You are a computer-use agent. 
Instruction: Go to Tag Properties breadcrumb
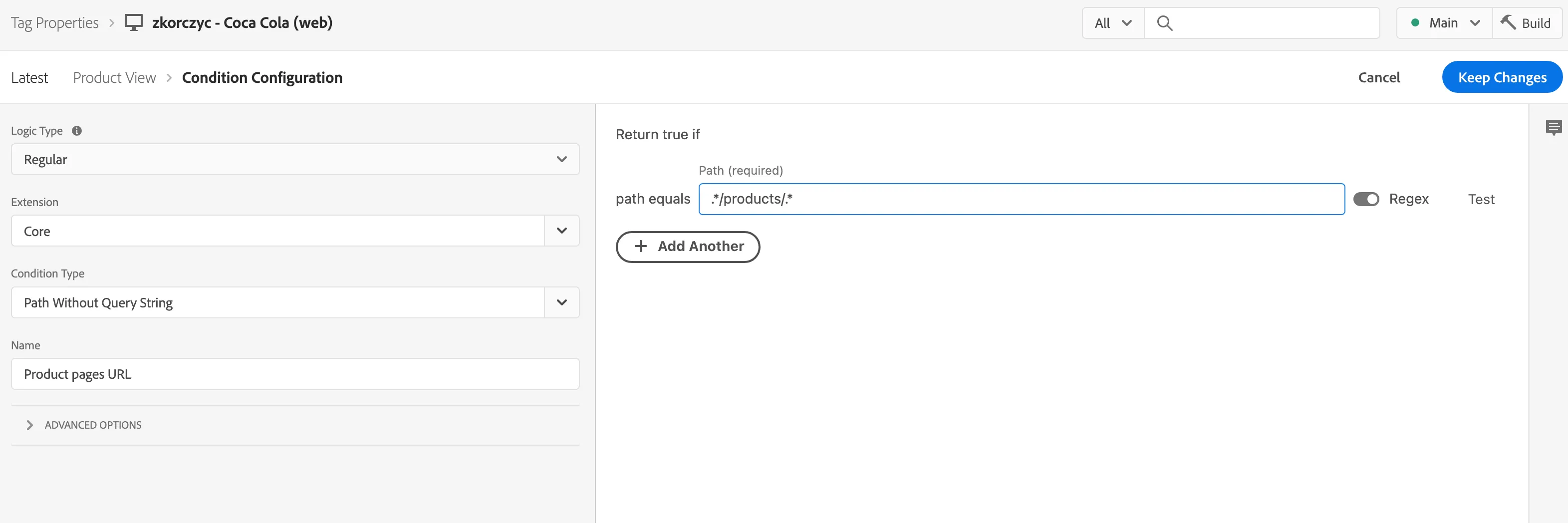pos(55,23)
